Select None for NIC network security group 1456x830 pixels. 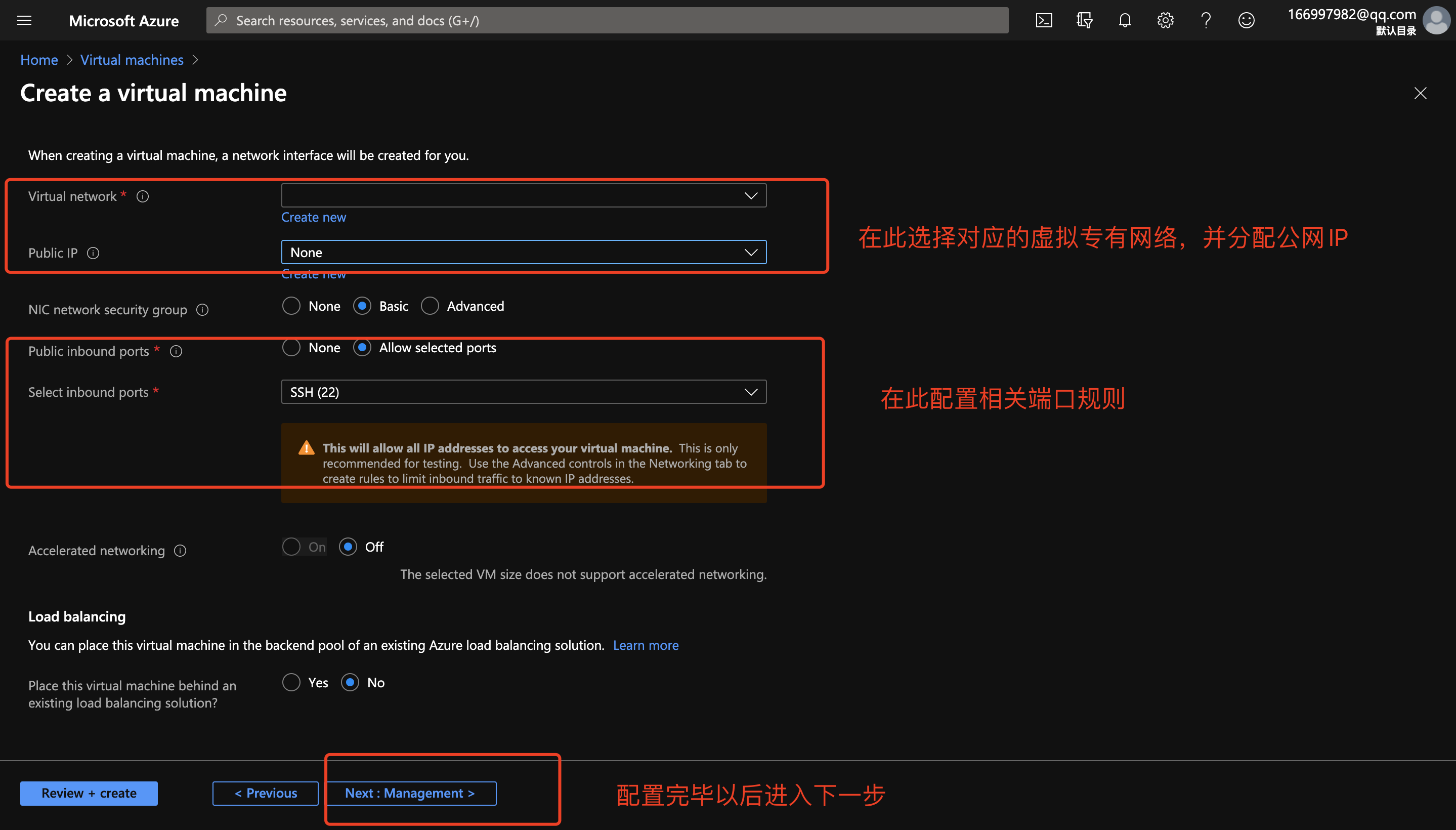coord(291,306)
